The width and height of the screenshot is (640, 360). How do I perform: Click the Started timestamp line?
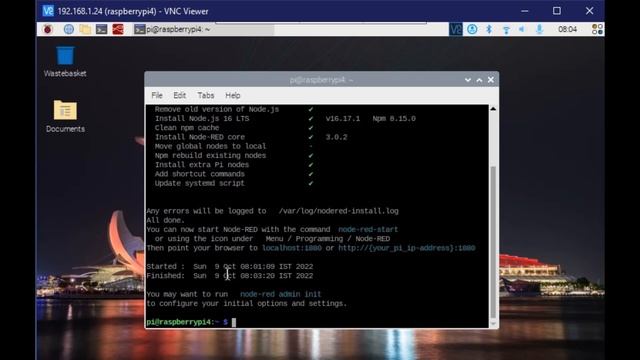[230, 267]
